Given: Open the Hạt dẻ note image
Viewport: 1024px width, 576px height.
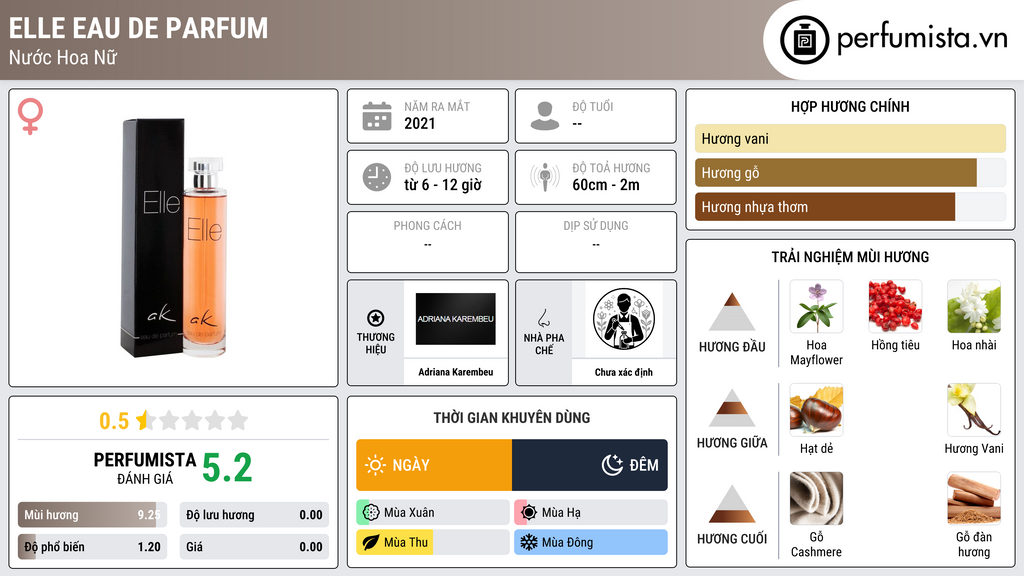Looking at the screenshot, I should pyautogui.click(x=816, y=409).
